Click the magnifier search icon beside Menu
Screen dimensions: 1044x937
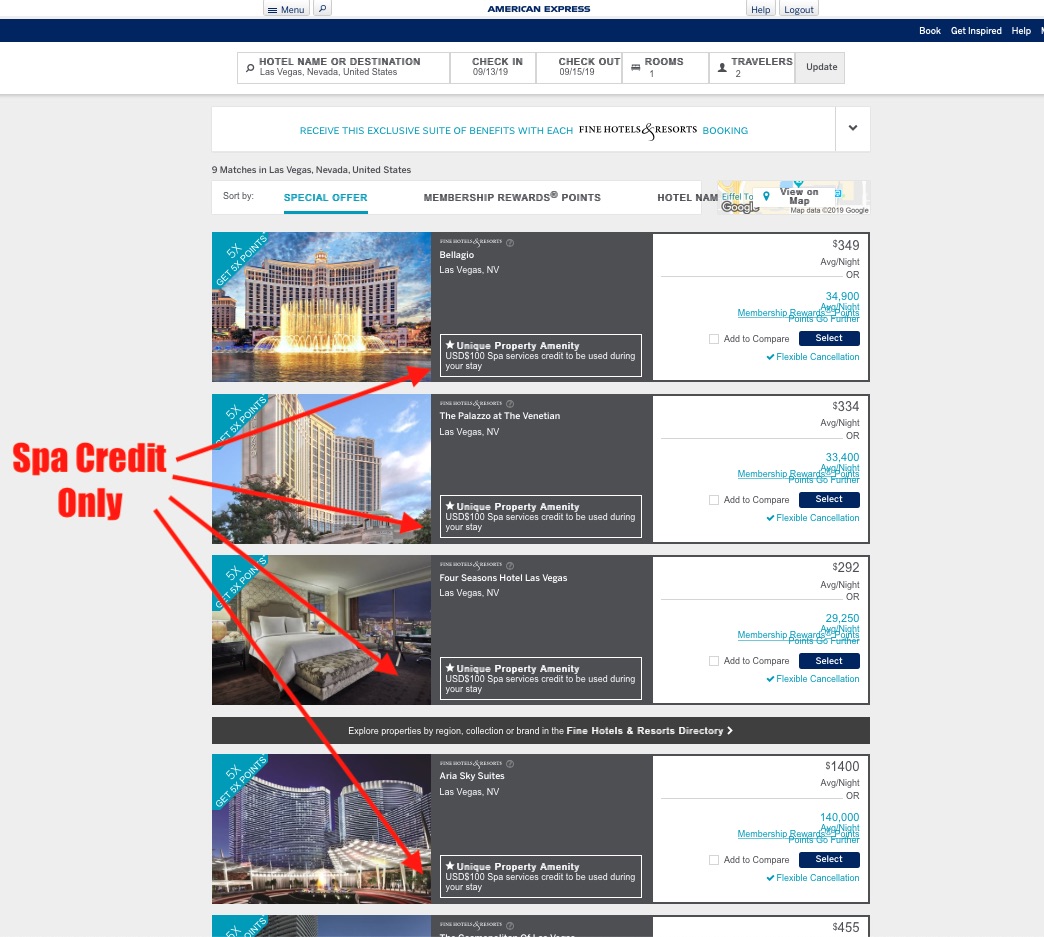322,8
